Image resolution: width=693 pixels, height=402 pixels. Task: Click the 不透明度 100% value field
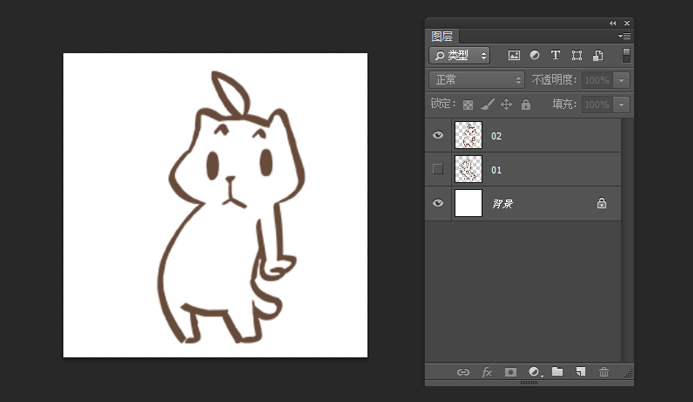pos(597,80)
